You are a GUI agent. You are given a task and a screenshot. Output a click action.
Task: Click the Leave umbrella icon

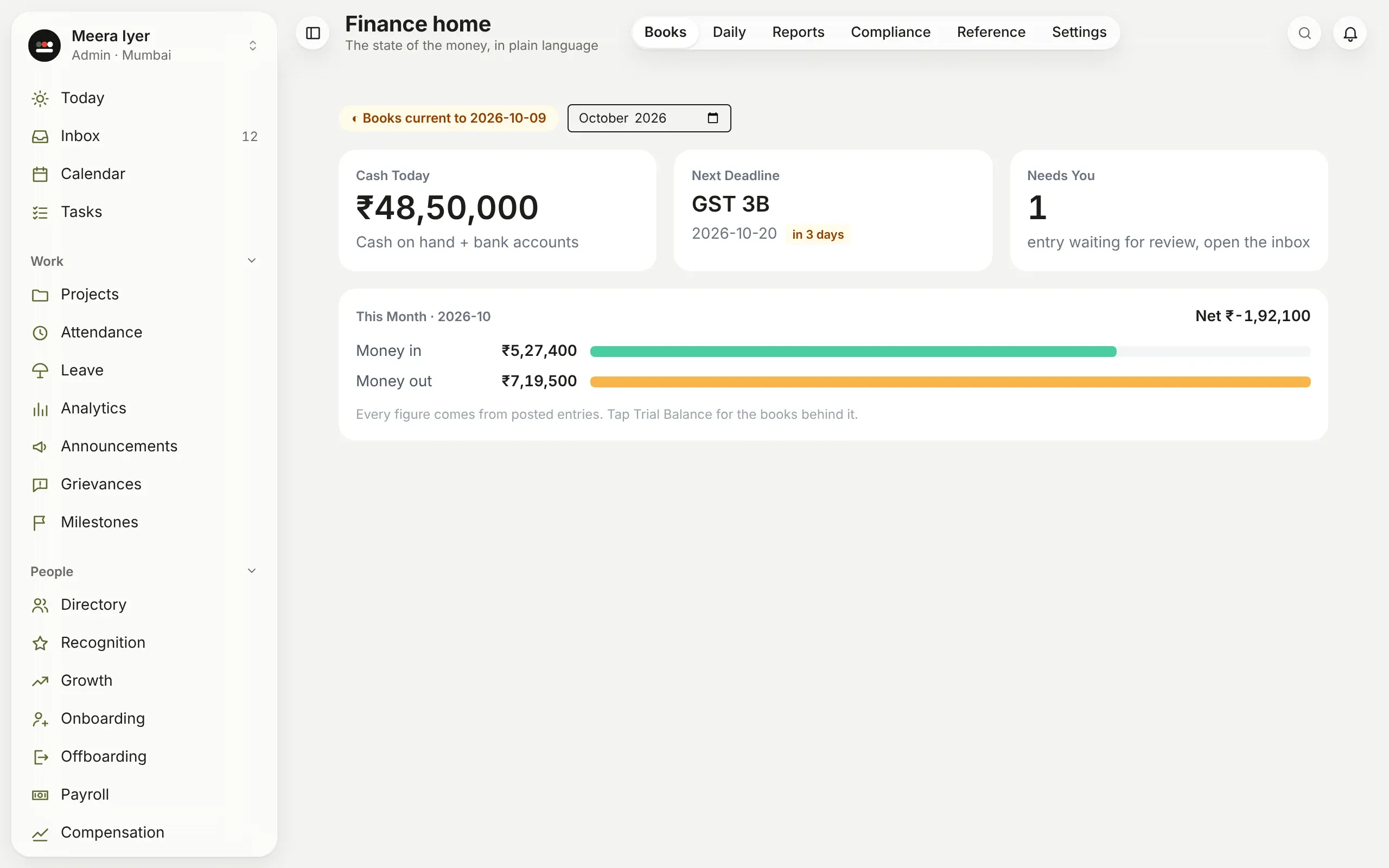pyautogui.click(x=40, y=371)
